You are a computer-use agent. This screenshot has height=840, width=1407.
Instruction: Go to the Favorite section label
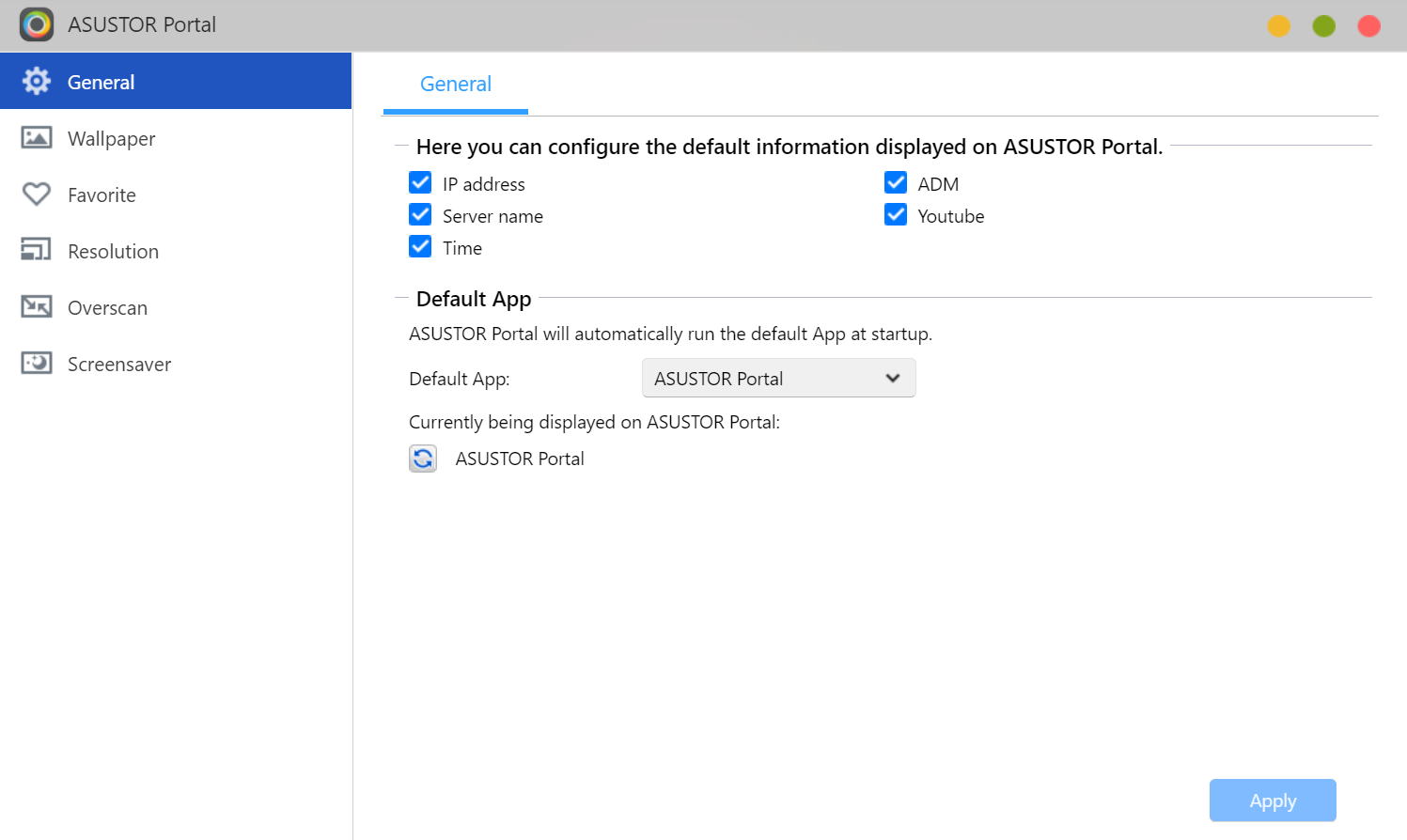pyautogui.click(x=102, y=195)
